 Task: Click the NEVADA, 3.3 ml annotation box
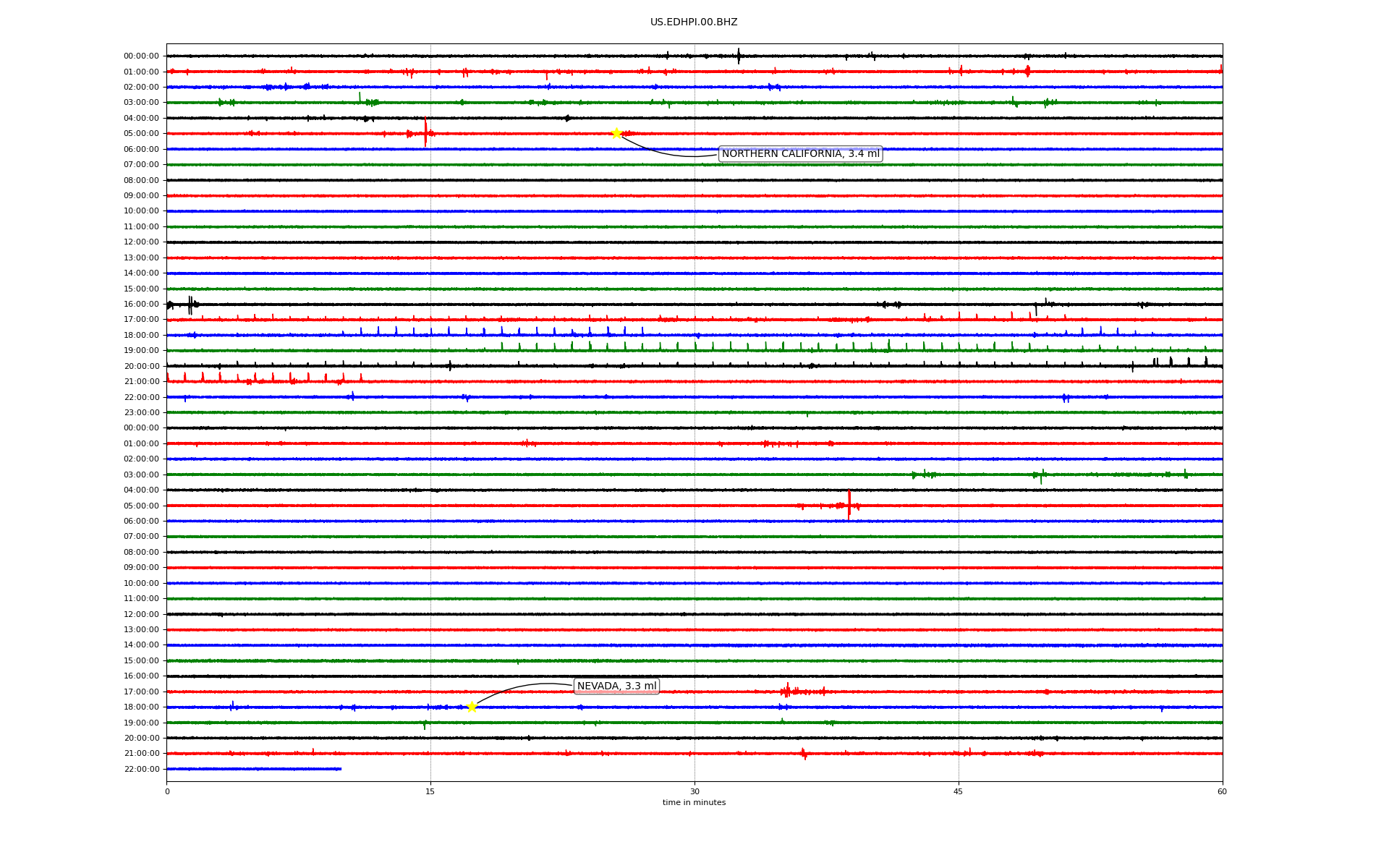[616, 686]
